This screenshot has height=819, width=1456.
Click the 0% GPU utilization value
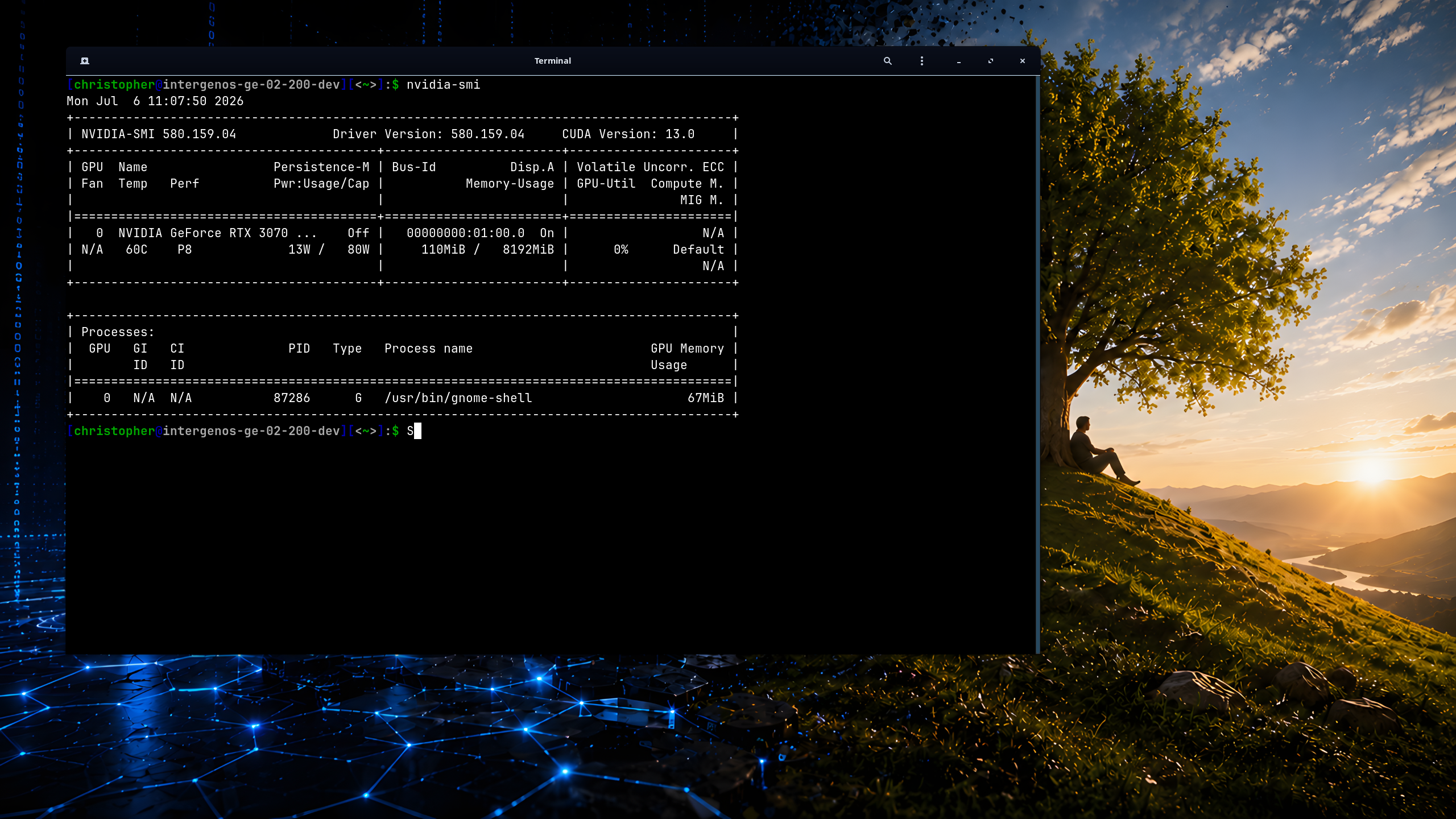[x=621, y=250]
